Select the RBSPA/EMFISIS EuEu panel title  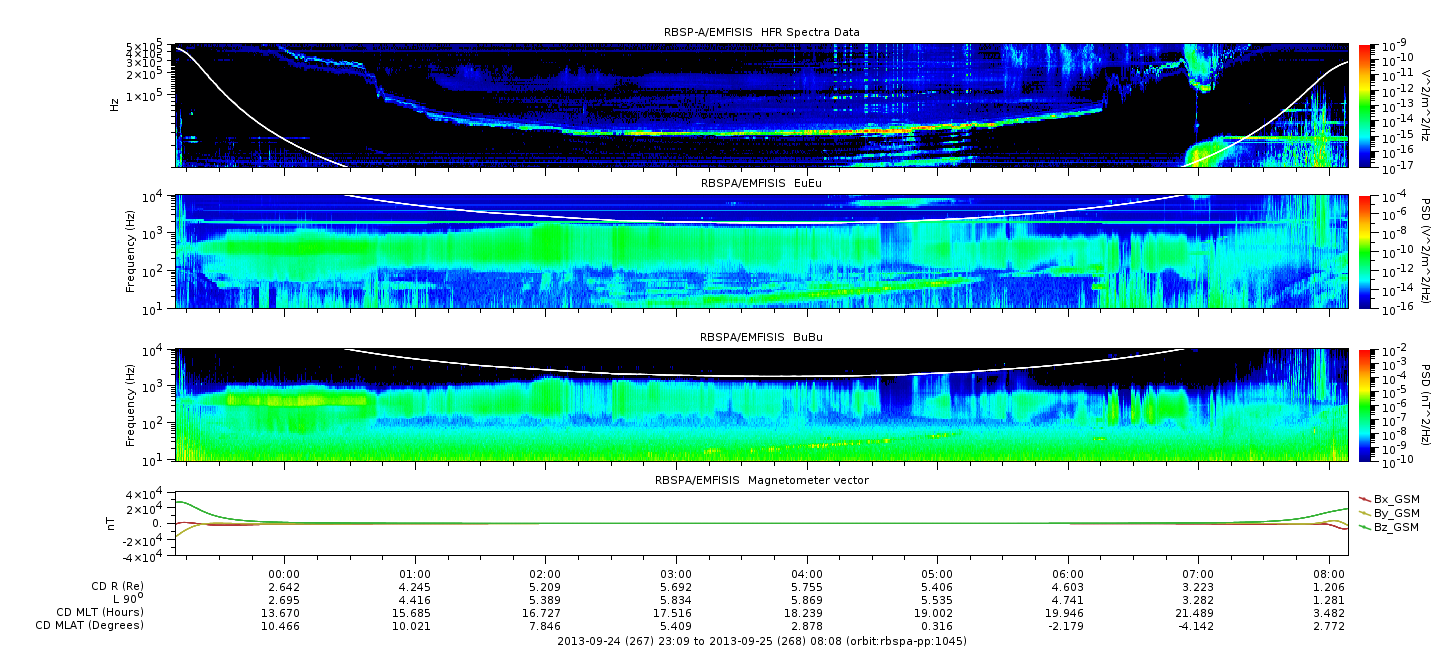pos(761,183)
